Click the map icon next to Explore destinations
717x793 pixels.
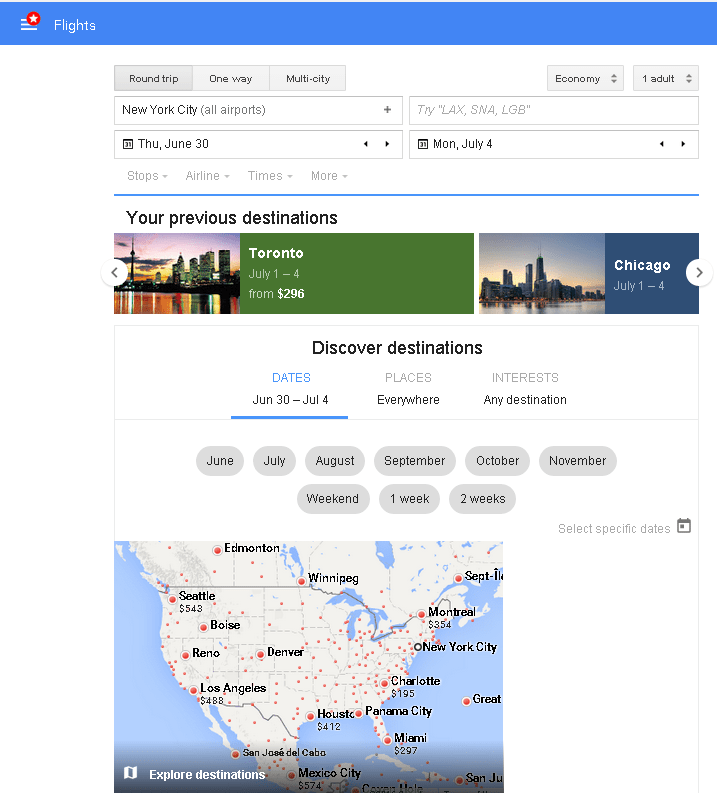click(x=130, y=773)
